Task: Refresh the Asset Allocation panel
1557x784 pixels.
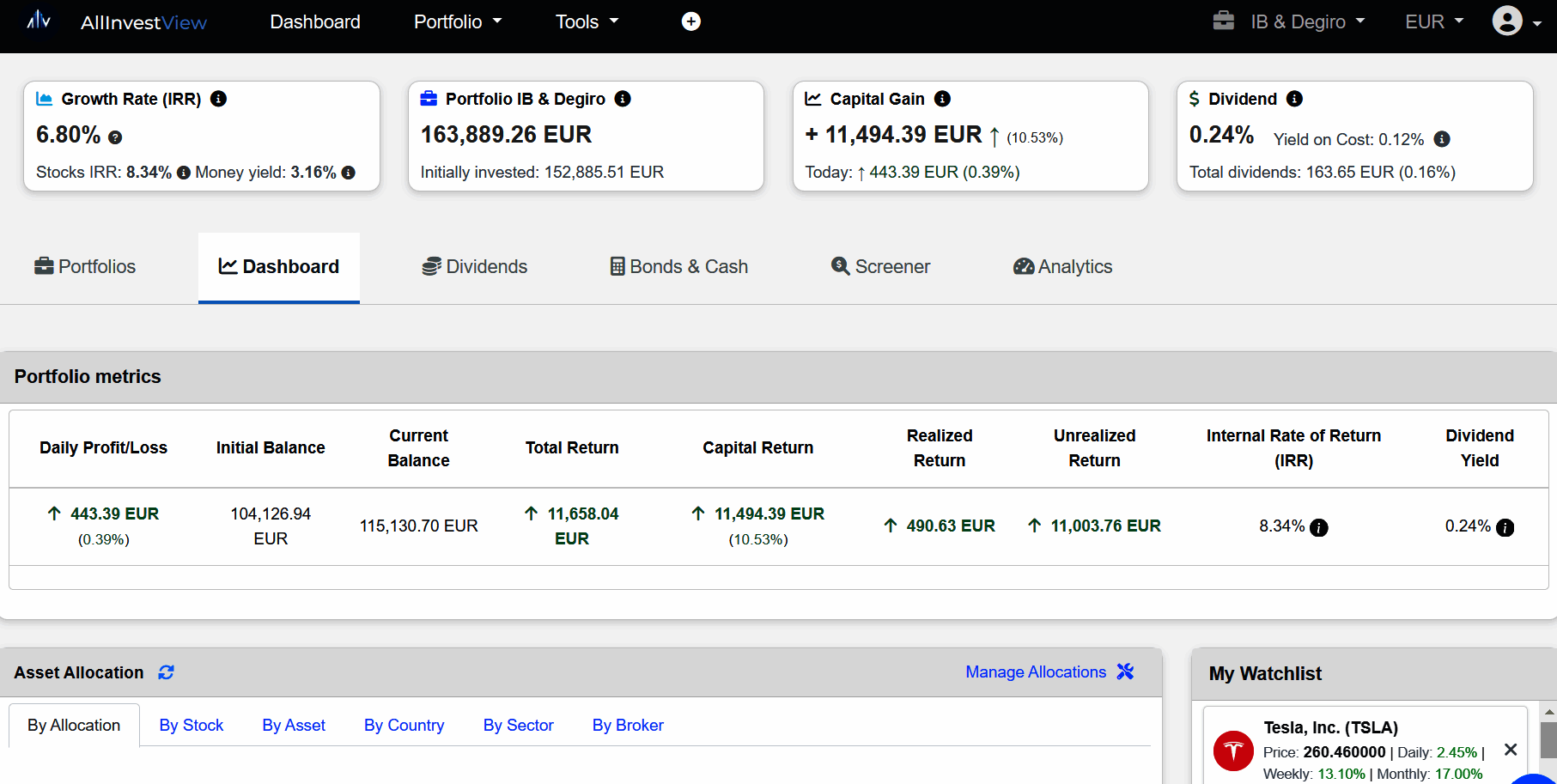Action: (166, 672)
